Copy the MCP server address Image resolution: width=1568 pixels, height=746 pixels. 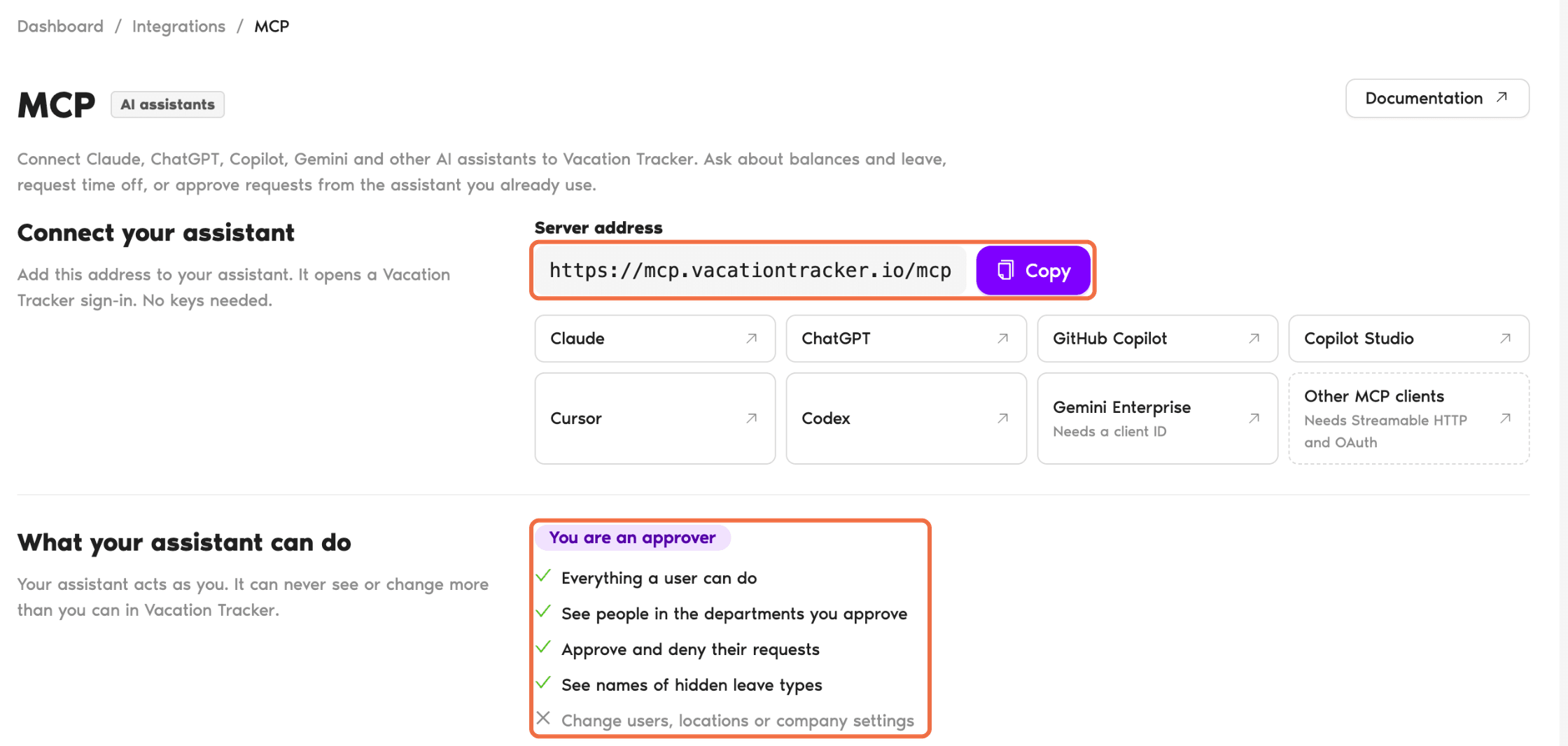coord(1033,271)
